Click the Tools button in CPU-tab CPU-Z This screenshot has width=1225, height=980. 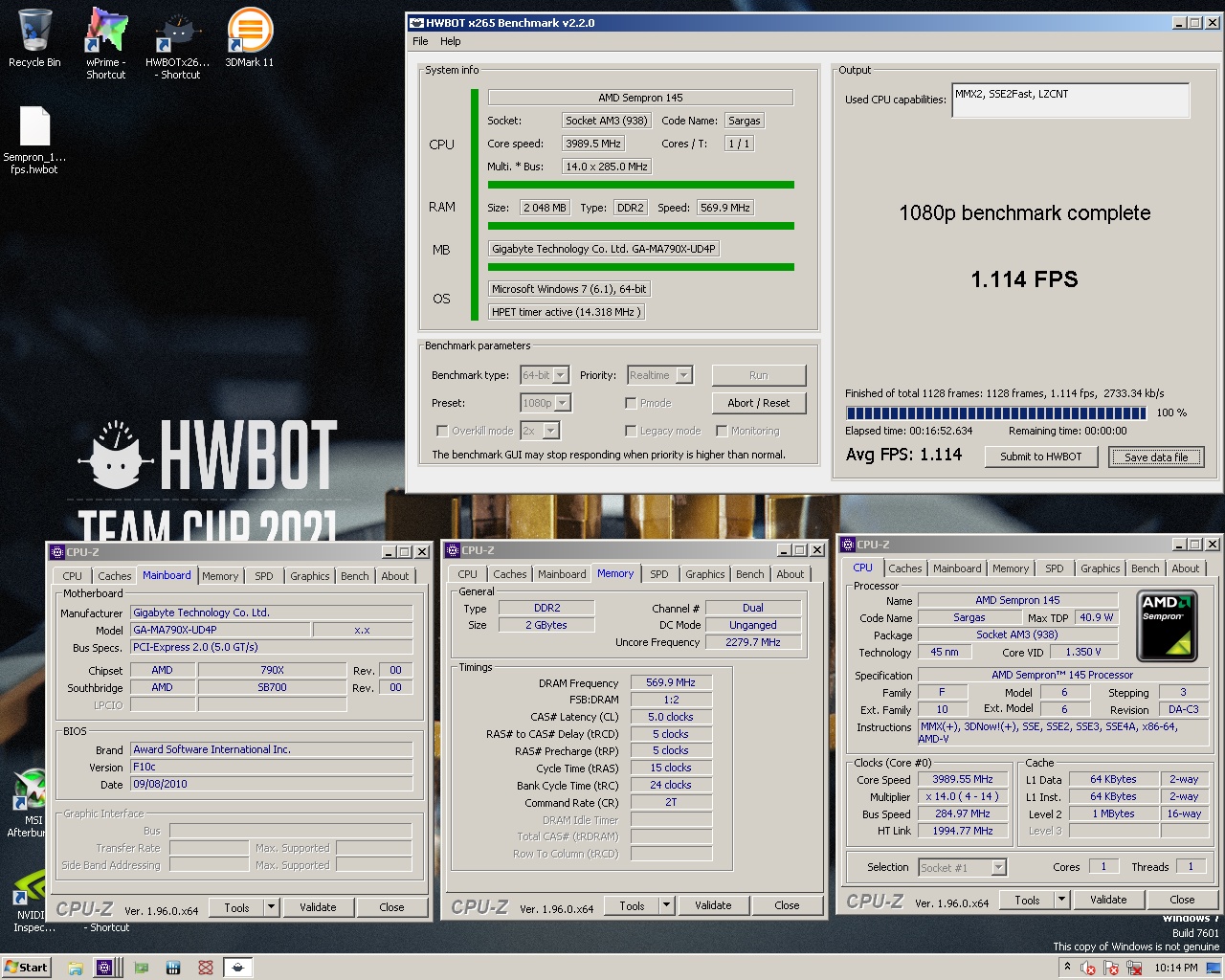[1027, 900]
